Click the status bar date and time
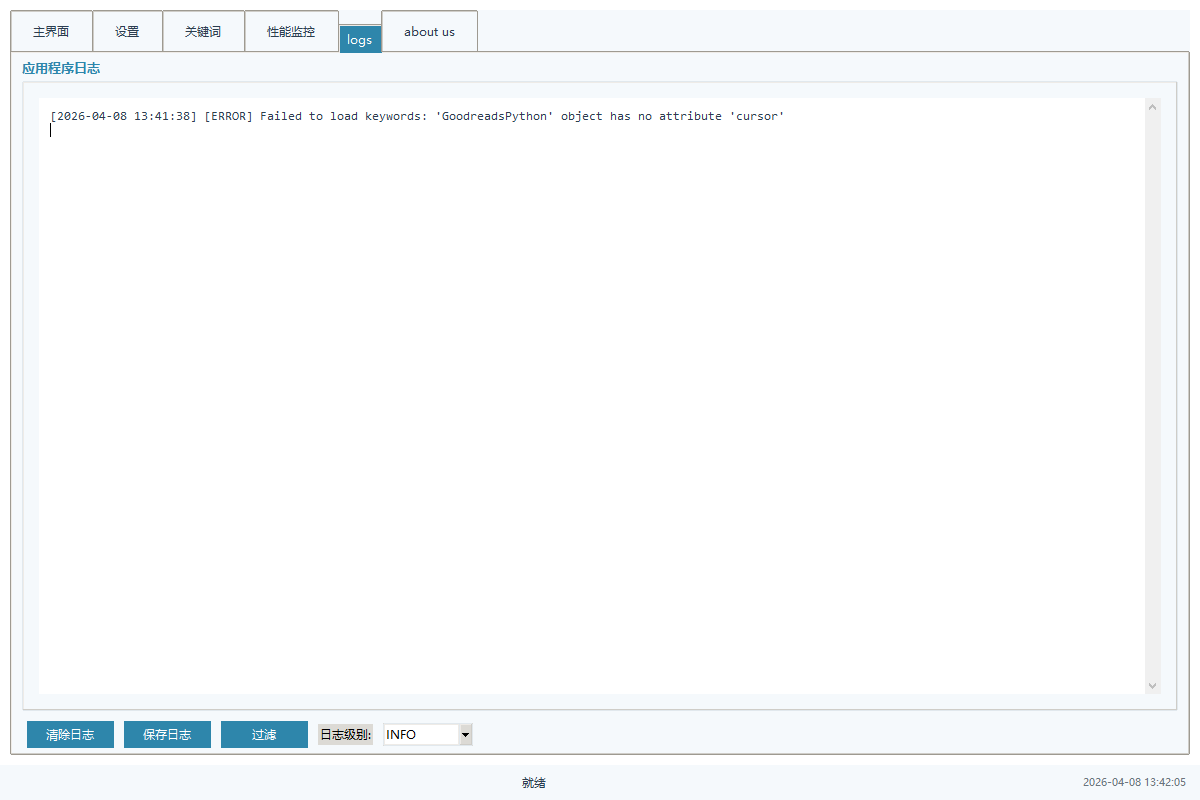The width and height of the screenshot is (1200, 800). 1134,783
